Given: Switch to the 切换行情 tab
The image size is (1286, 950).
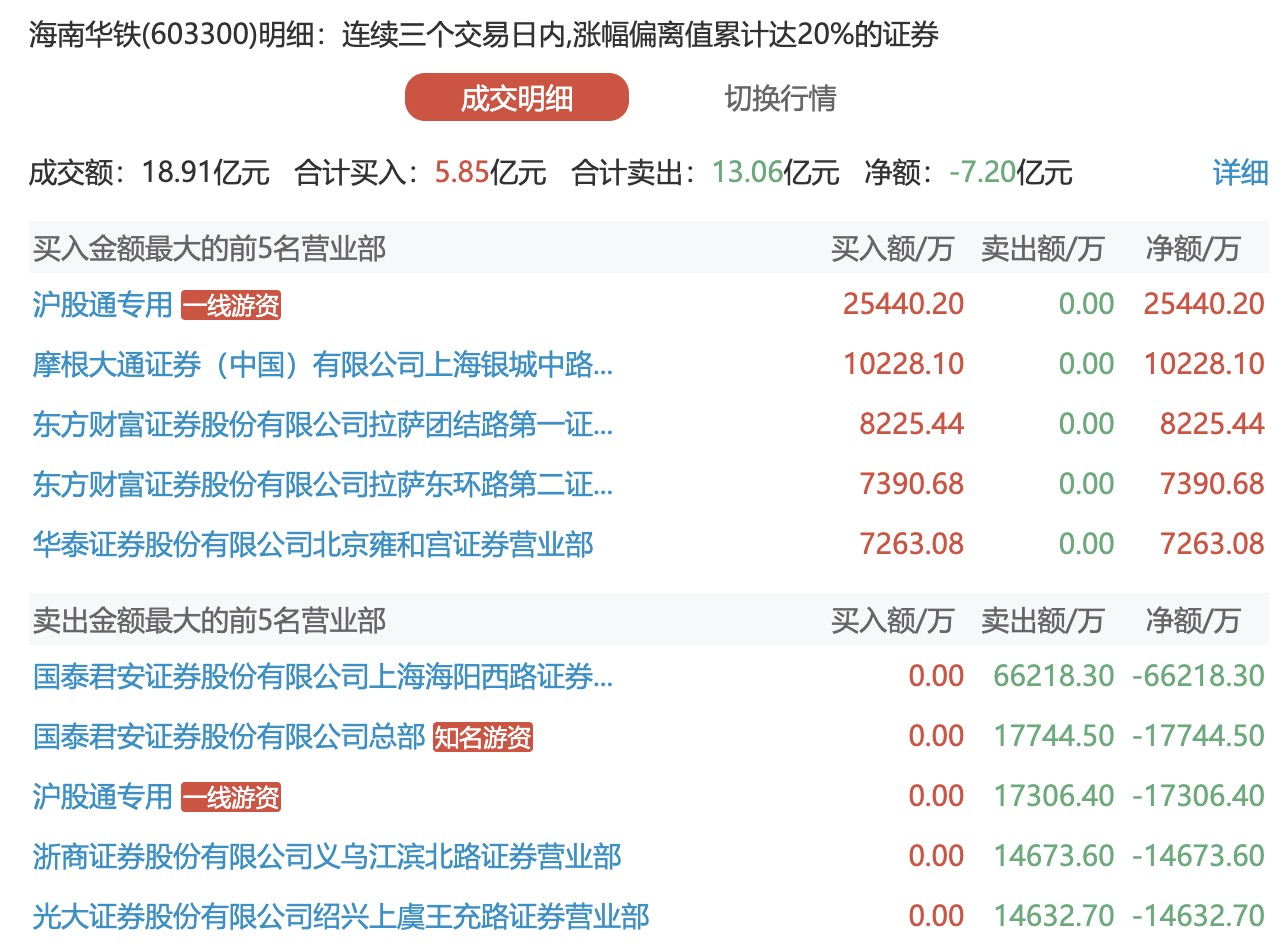Looking at the screenshot, I should (780, 98).
